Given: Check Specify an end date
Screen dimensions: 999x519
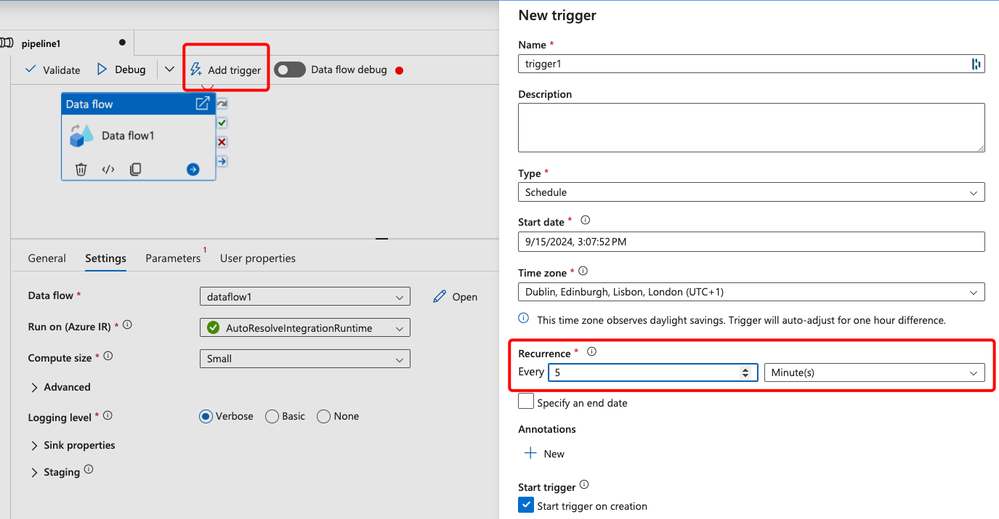Looking at the screenshot, I should [x=526, y=401].
